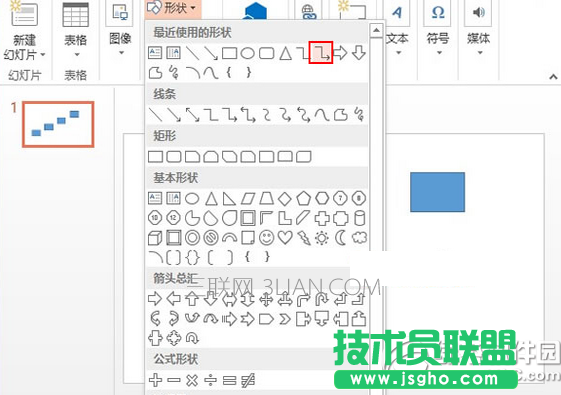Select the donut shape

(x=192, y=237)
